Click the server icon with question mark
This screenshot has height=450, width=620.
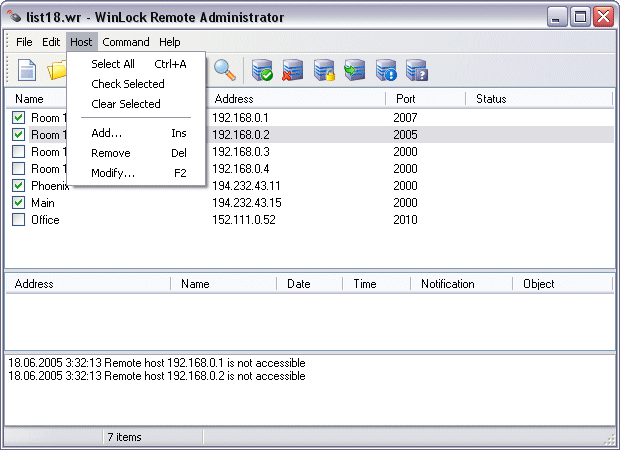click(x=417, y=70)
